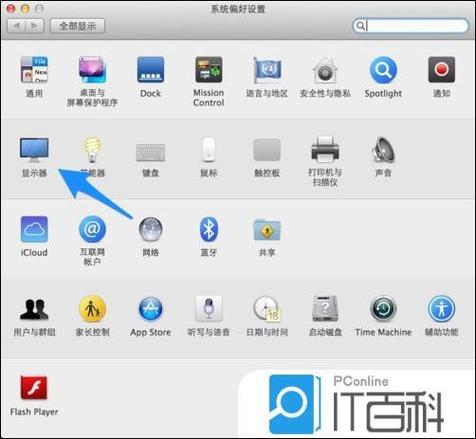Open Spotlight preferences icon
476x439 pixels.
(x=383, y=70)
